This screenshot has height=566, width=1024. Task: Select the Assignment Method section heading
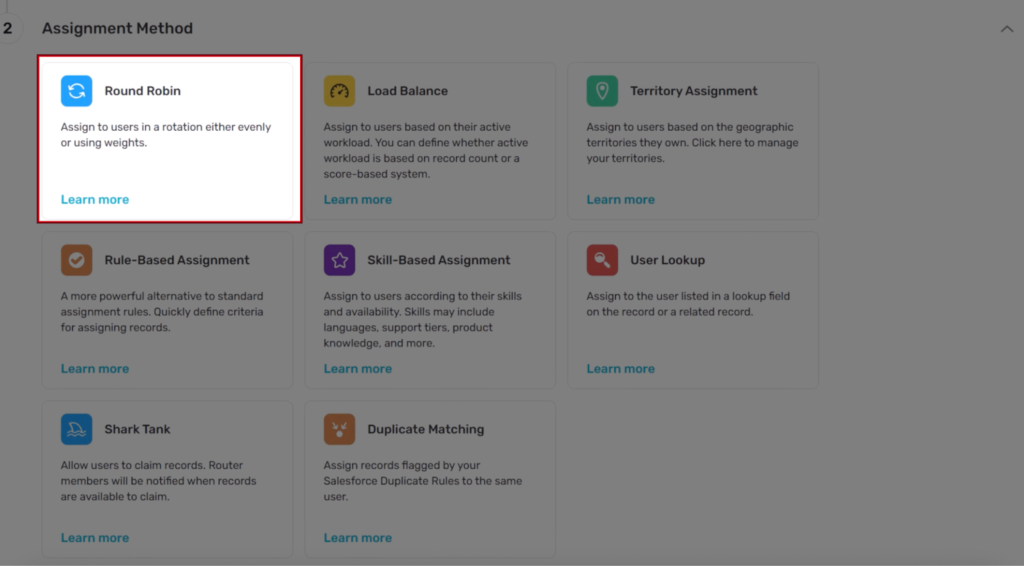tap(117, 29)
